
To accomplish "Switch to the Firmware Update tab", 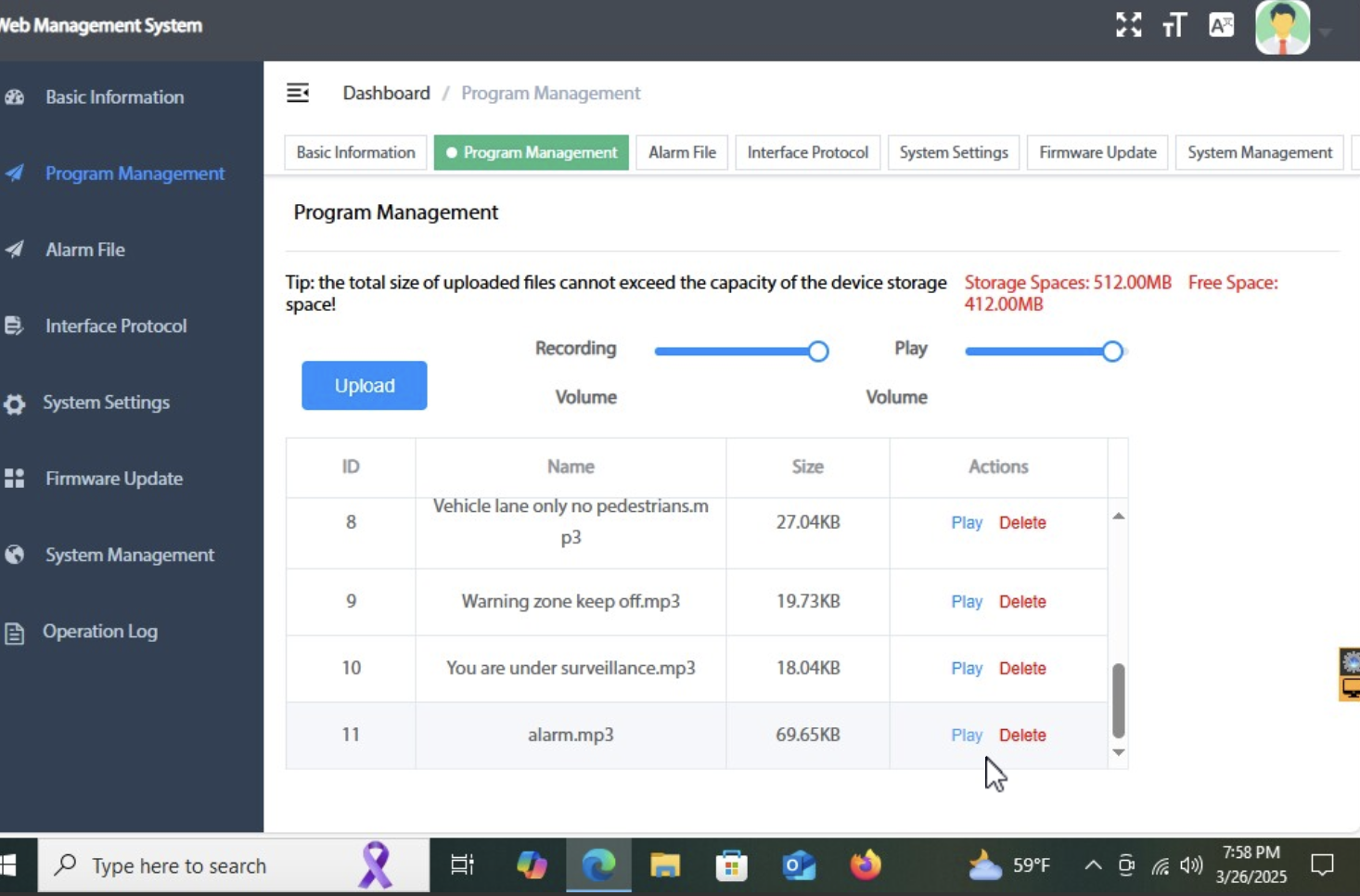I will coord(1097,152).
